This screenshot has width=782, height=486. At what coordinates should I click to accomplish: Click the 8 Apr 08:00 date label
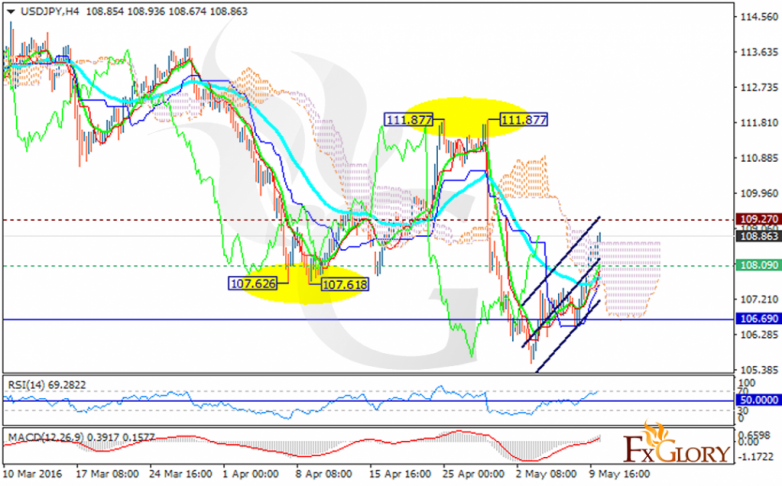(x=324, y=474)
